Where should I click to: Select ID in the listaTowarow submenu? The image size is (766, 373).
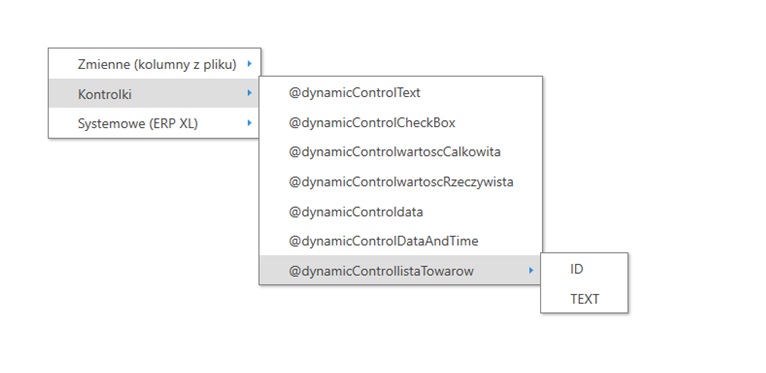pyautogui.click(x=584, y=269)
